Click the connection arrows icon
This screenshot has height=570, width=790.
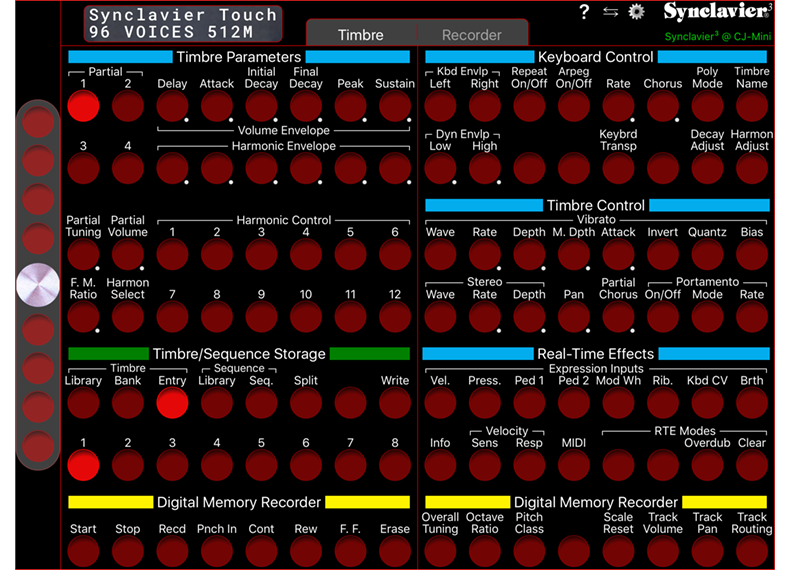pos(611,12)
